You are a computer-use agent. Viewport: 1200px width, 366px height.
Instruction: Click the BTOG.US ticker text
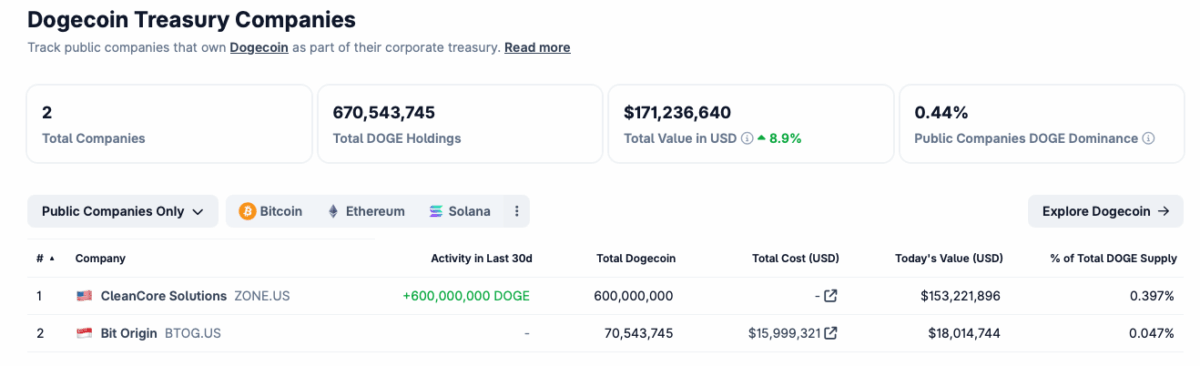(x=193, y=333)
